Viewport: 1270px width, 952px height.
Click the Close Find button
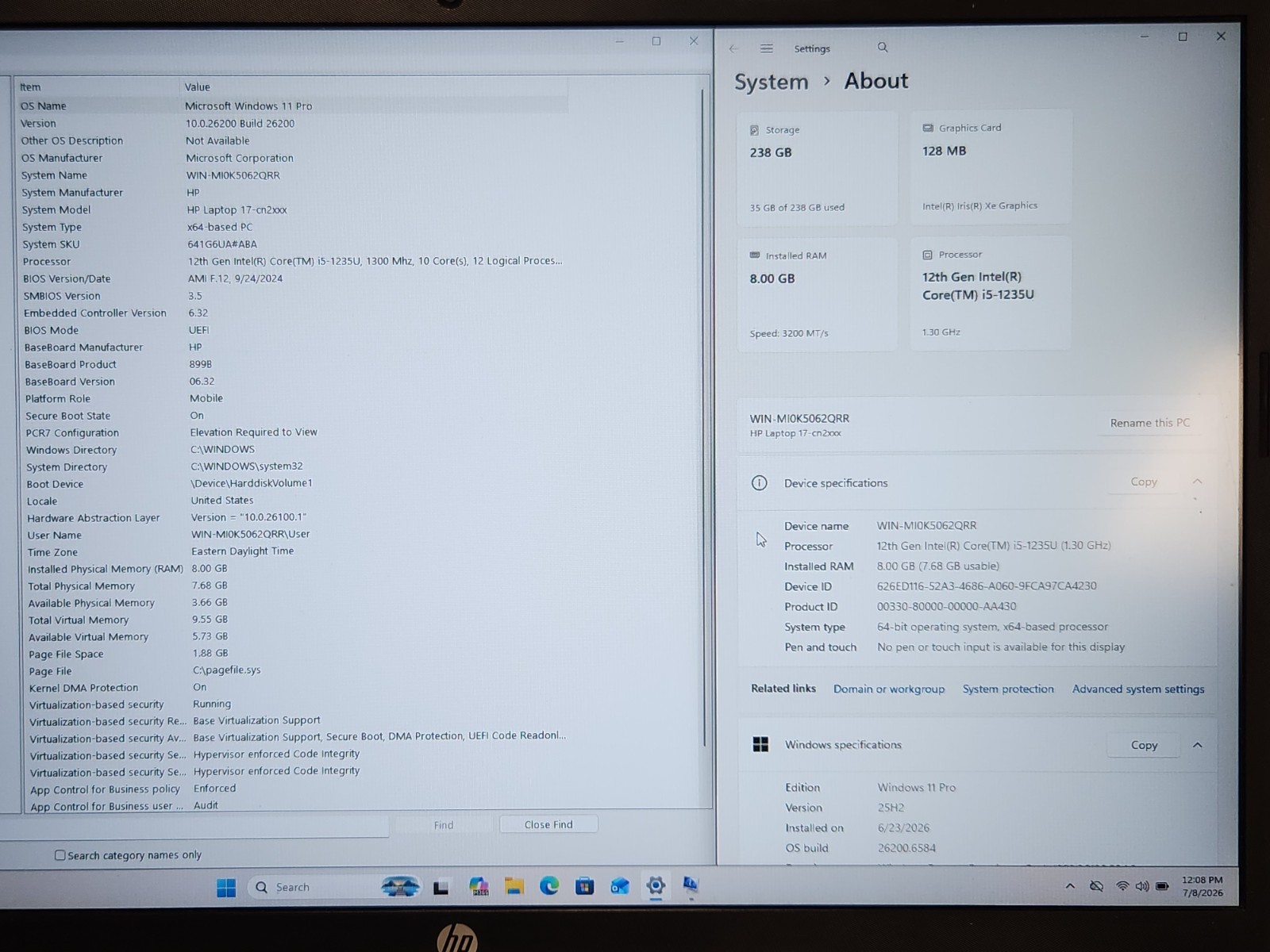(548, 824)
